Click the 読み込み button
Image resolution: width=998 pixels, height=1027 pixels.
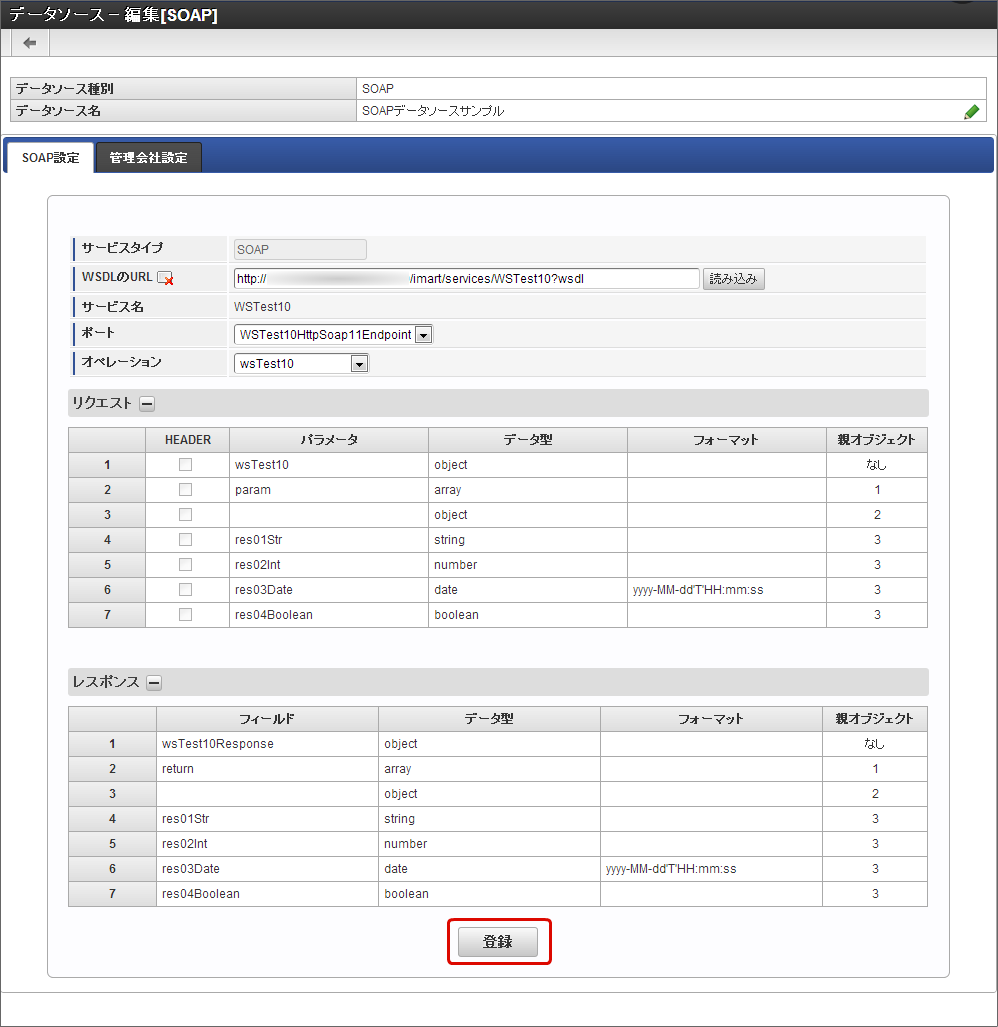click(734, 279)
